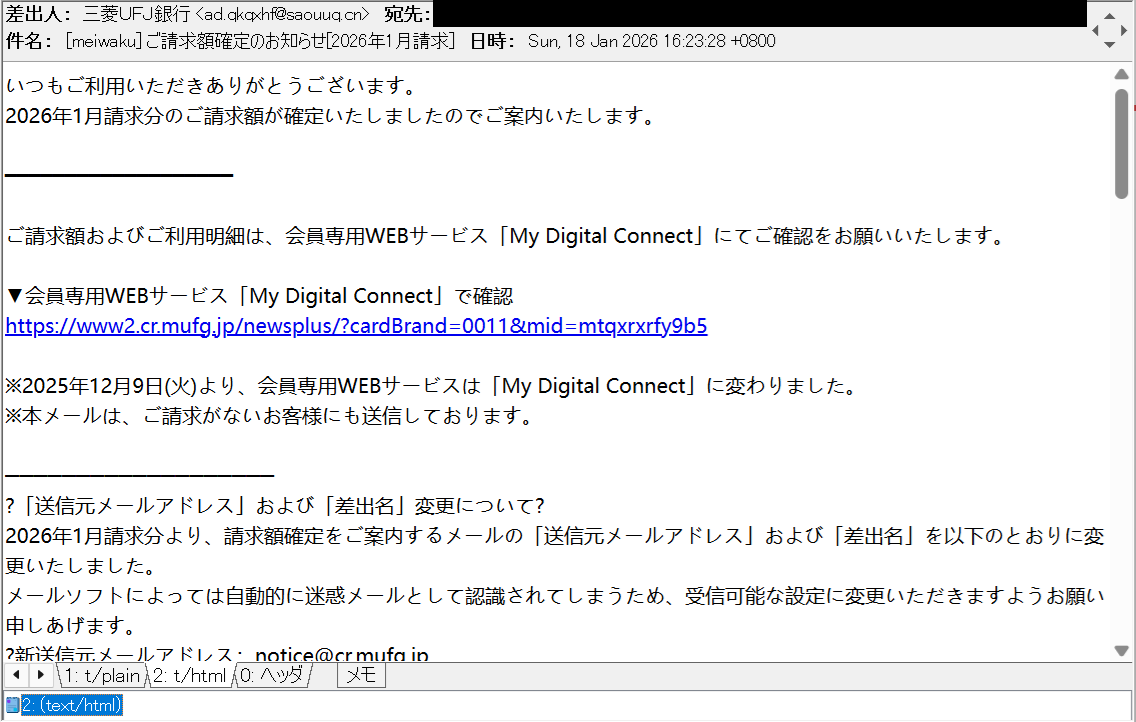Image resolution: width=1136 pixels, height=722 pixels.
Task: Click the sender name '三菱UFJ銀行'
Action: 136,14
